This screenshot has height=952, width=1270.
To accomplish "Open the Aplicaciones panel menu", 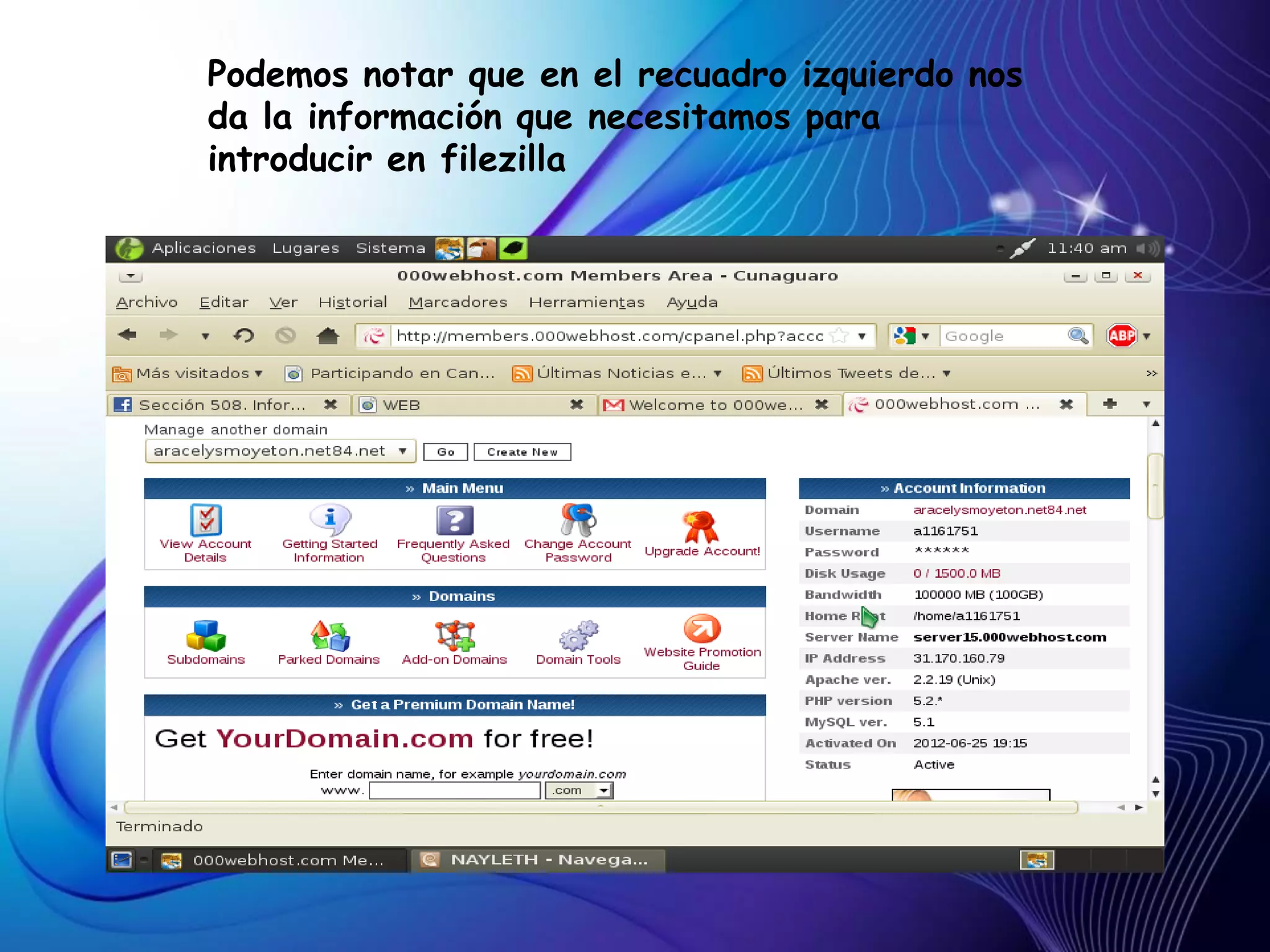I will (x=204, y=248).
